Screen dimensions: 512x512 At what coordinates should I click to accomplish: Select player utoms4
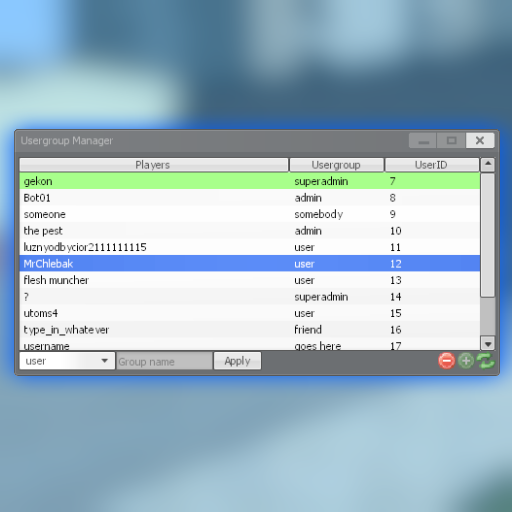(x=250, y=313)
